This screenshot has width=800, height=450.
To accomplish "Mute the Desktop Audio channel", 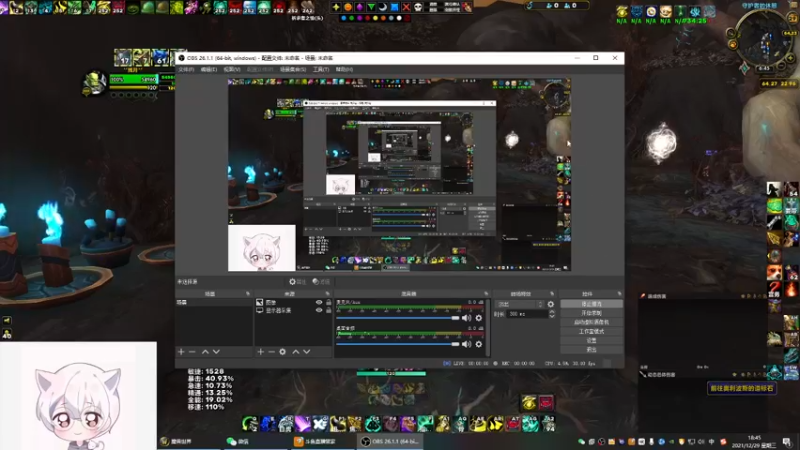I will point(466,344).
